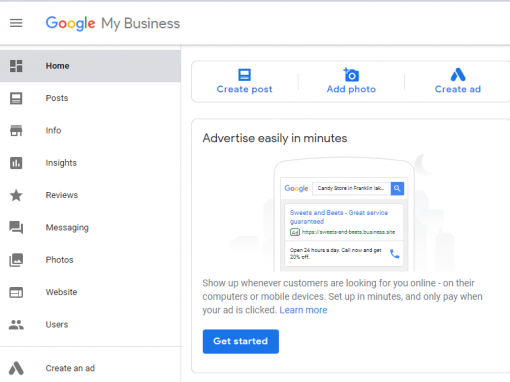Click the sweets-and-beets.business.site URL
Screen dimensions: 510x382
pyautogui.click(x=348, y=232)
